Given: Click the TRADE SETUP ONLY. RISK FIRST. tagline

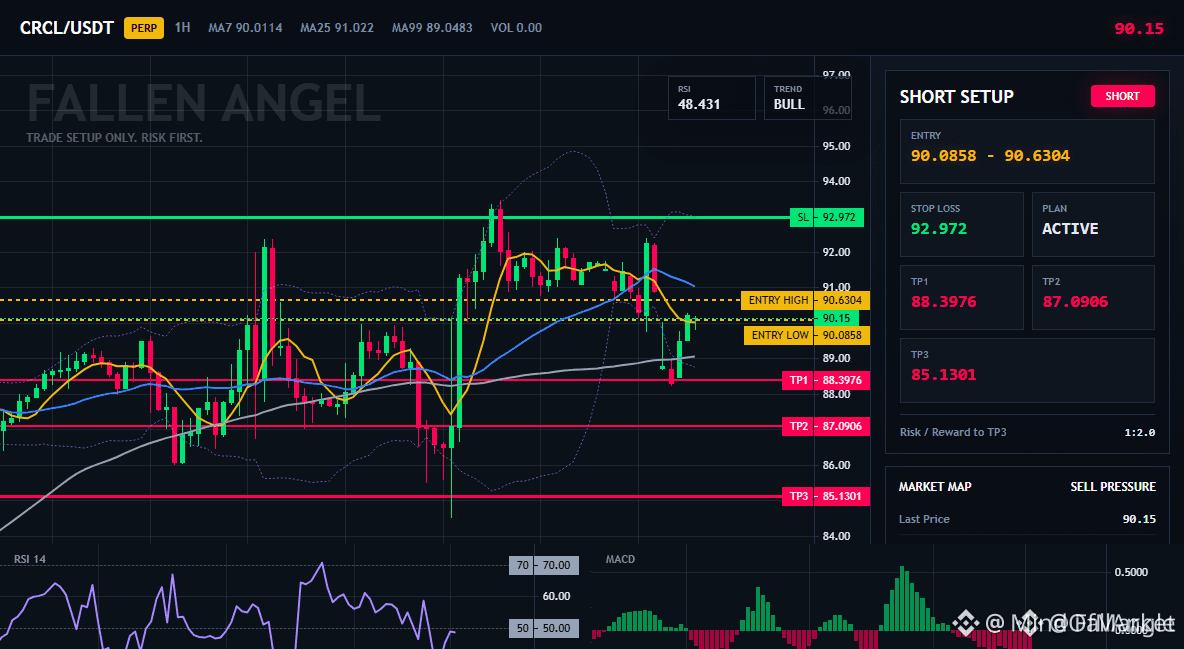Looking at the screenshot, I should coord(114,138).
